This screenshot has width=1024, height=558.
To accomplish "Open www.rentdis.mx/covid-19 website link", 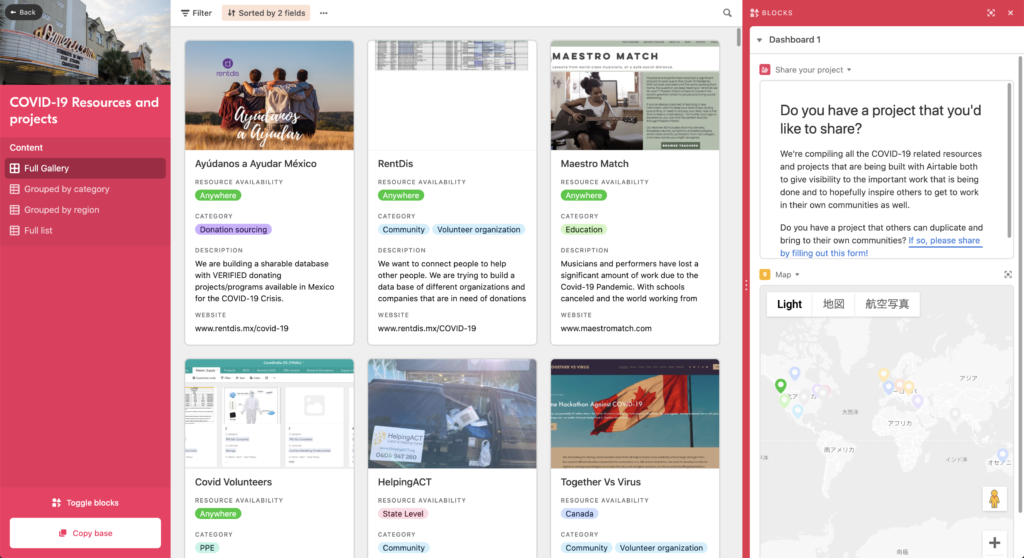I will pyautogui.click(x=242, y=328).
